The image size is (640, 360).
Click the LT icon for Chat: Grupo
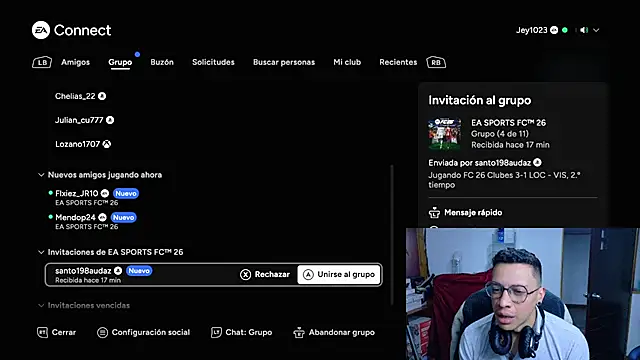point(216,333)
